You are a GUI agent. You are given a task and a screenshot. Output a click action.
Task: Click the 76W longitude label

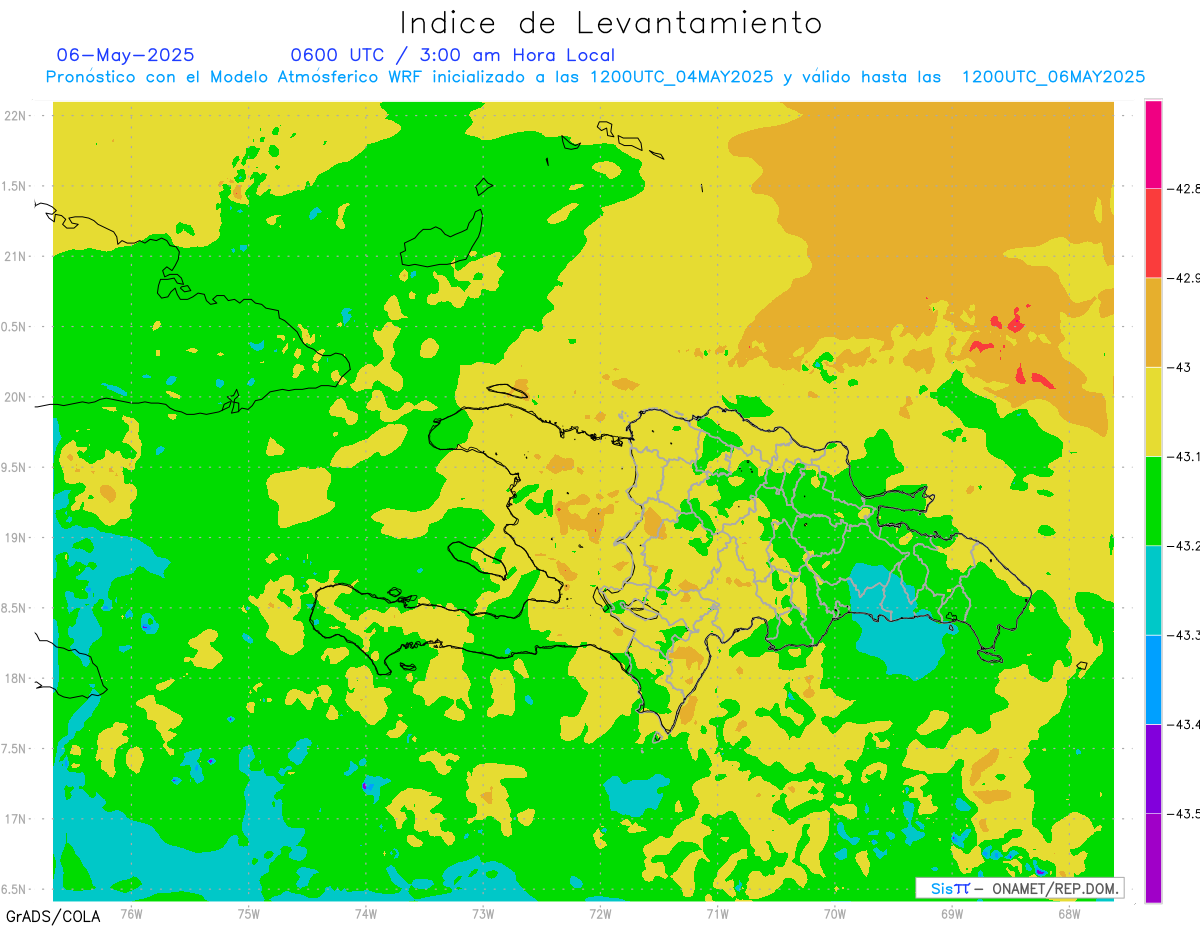[x=131, y=913]
